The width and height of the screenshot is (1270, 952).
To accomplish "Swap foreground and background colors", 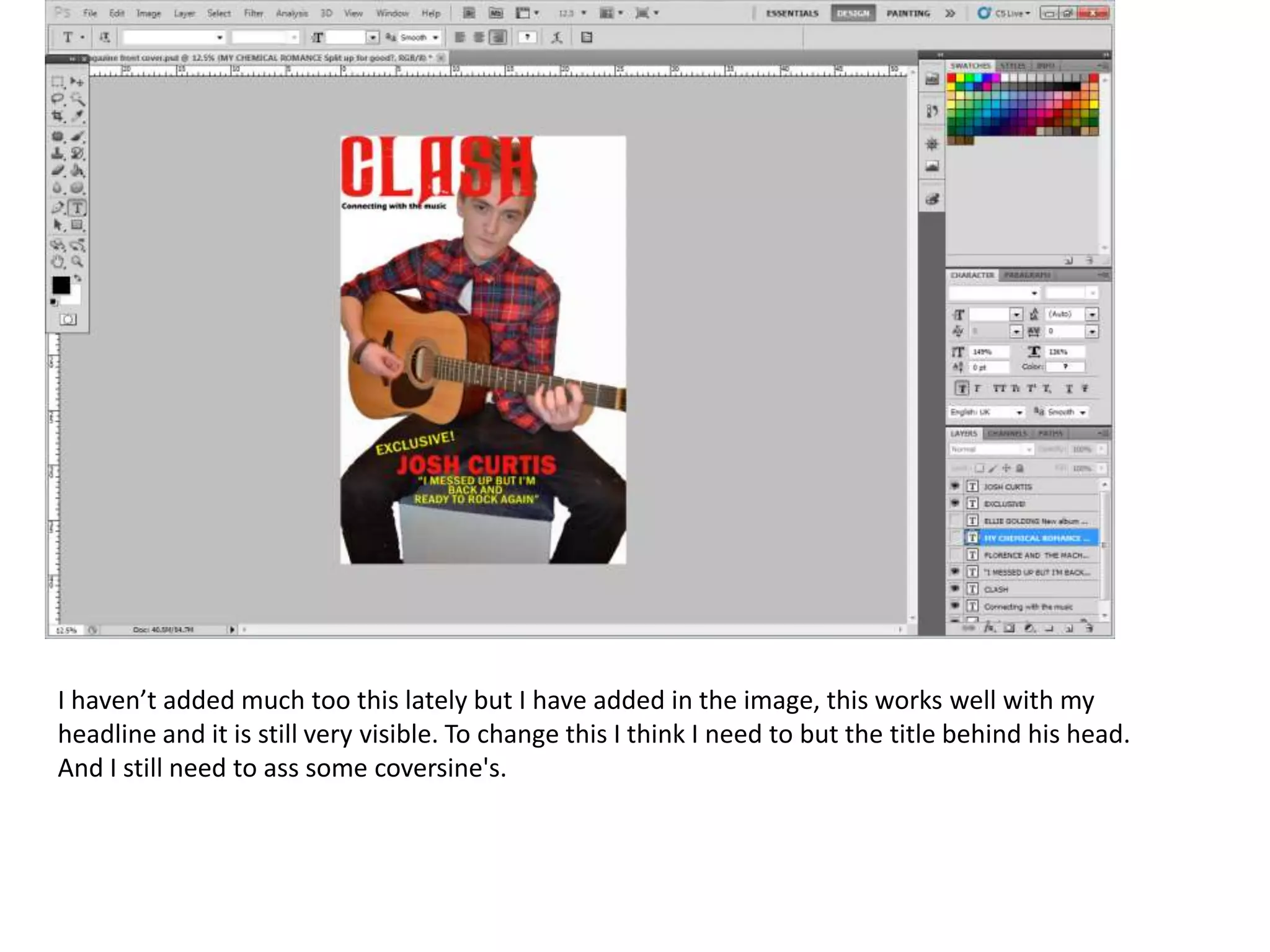I will point(78,278).
